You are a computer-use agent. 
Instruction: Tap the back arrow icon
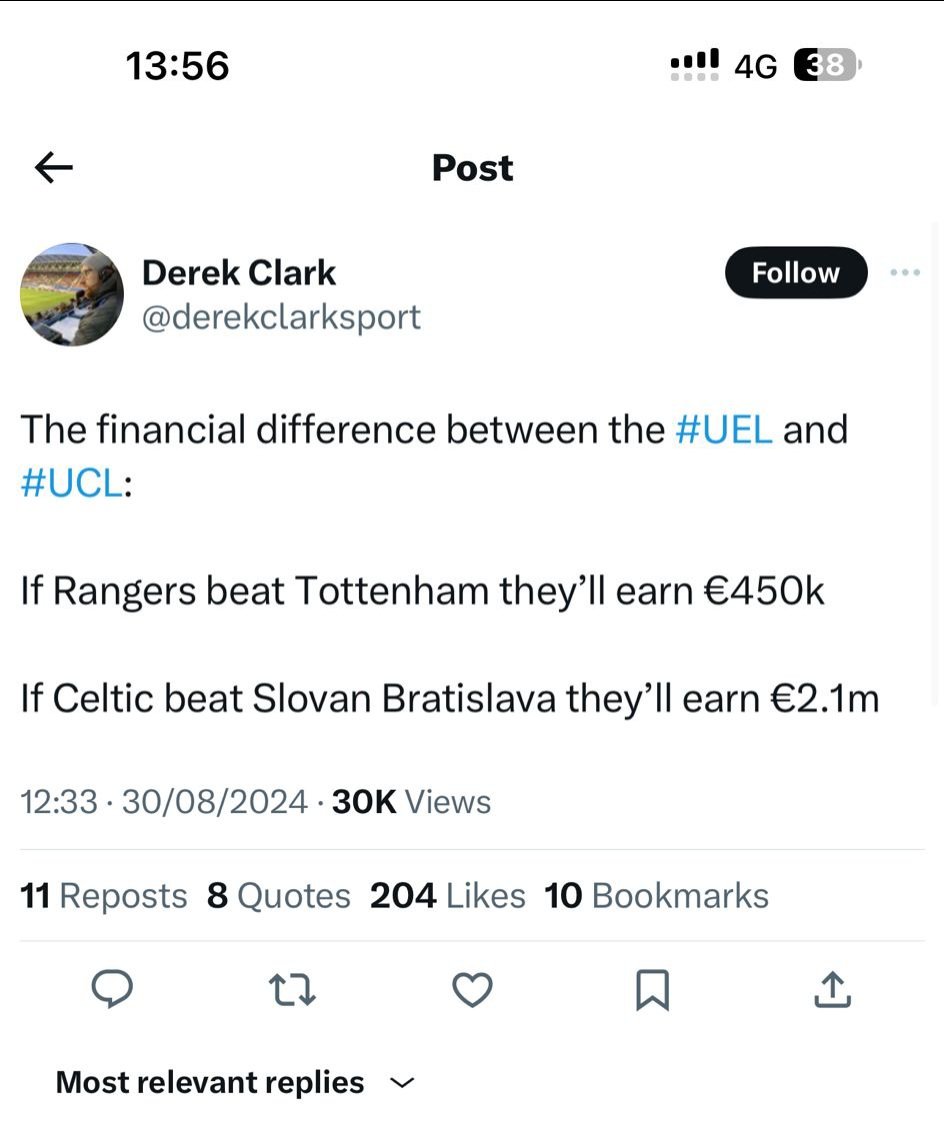(x=54, y=168)
